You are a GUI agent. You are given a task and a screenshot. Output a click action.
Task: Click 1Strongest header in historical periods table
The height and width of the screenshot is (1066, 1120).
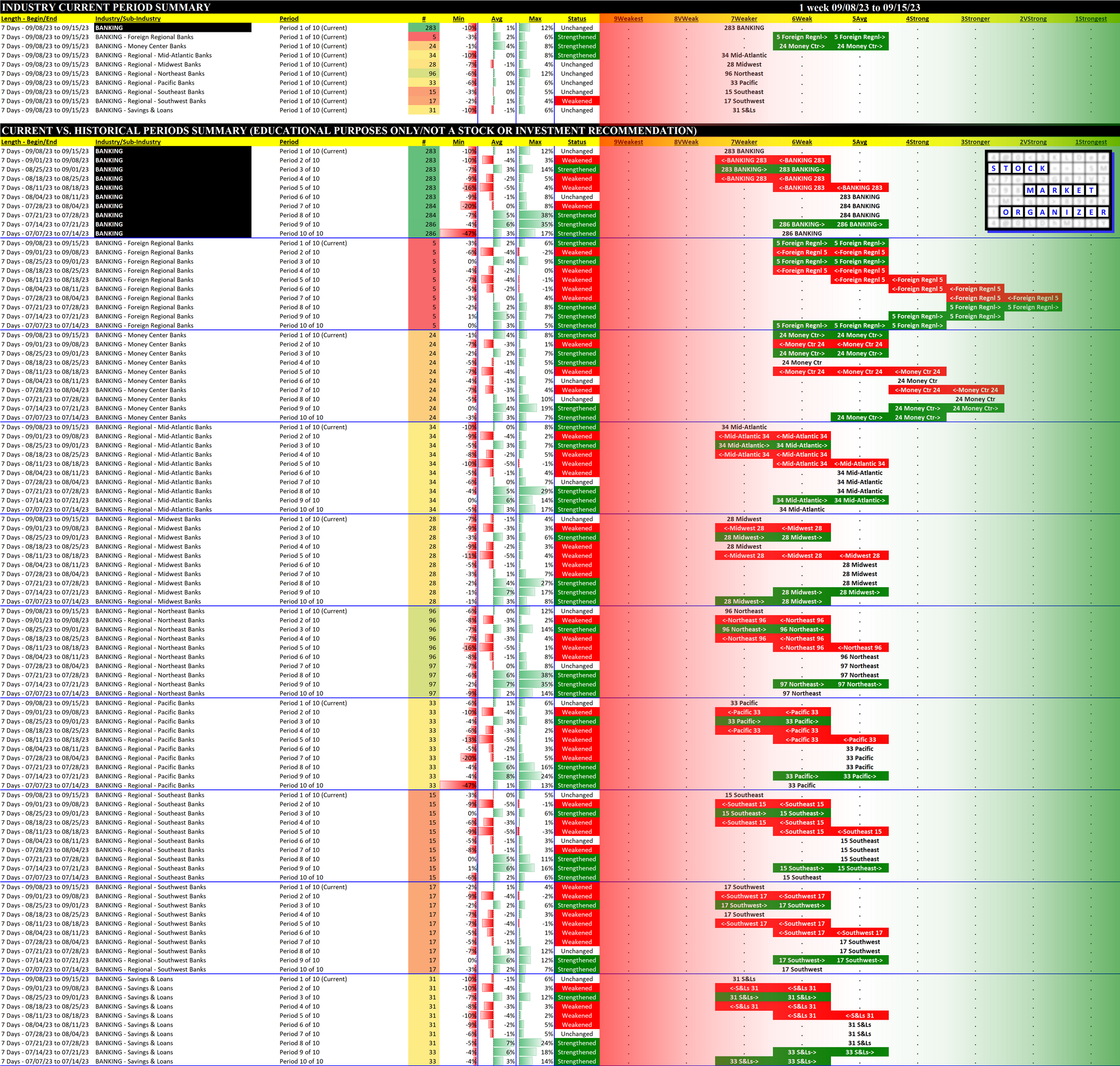[1090, 142]
